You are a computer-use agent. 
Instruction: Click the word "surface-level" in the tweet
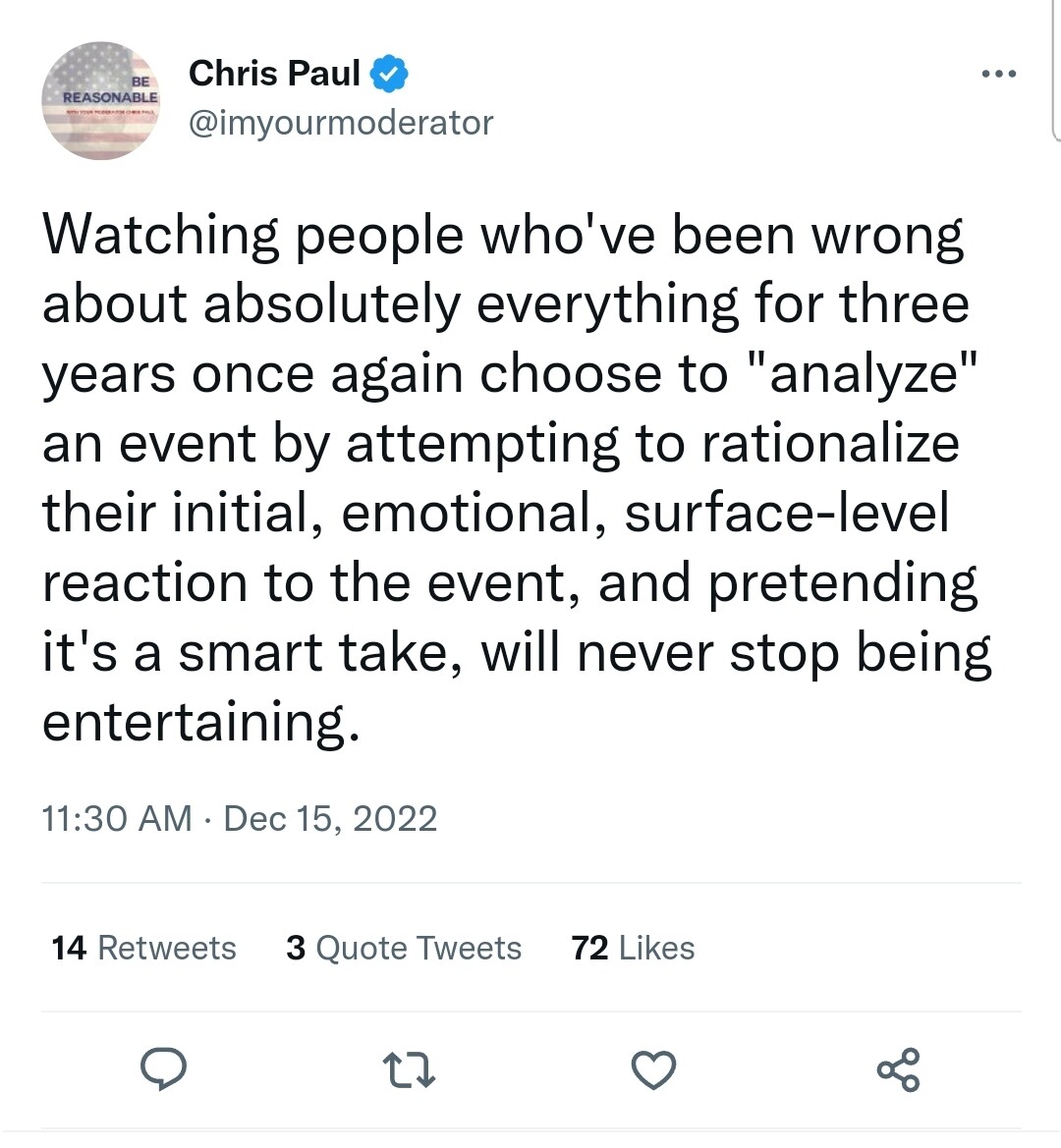pyautogui.click(x=787, y=514)
